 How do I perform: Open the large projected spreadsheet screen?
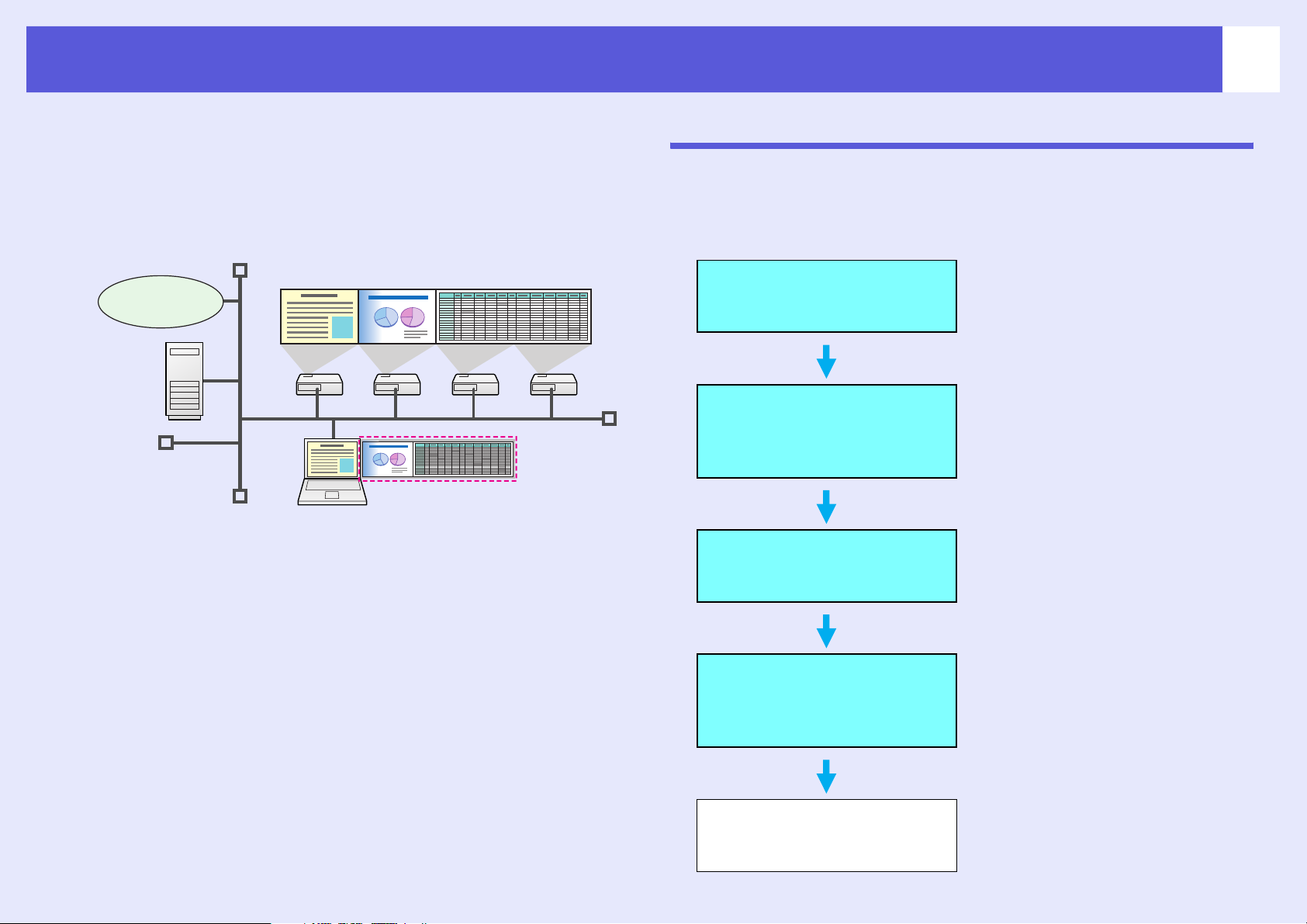point(513,317)
